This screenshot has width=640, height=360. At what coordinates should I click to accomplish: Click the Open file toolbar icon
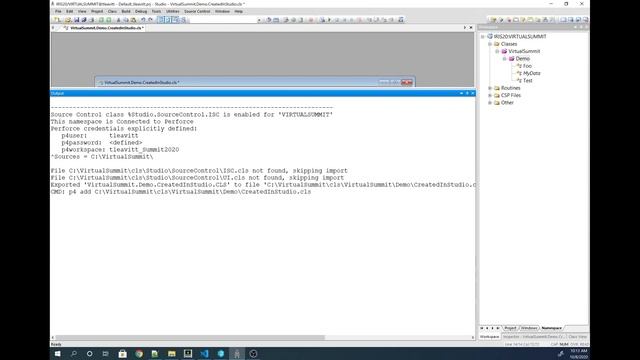point(68,20)
